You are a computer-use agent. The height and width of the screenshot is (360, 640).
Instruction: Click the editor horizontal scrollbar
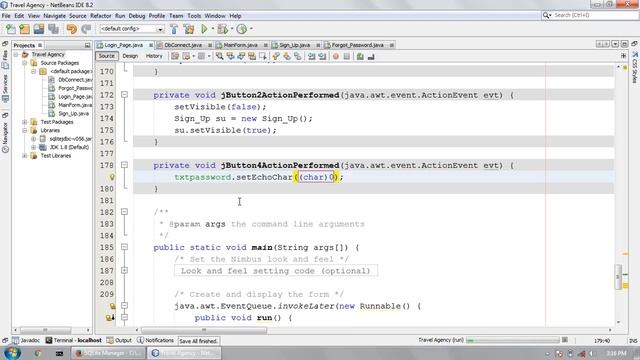coord(204,330)
